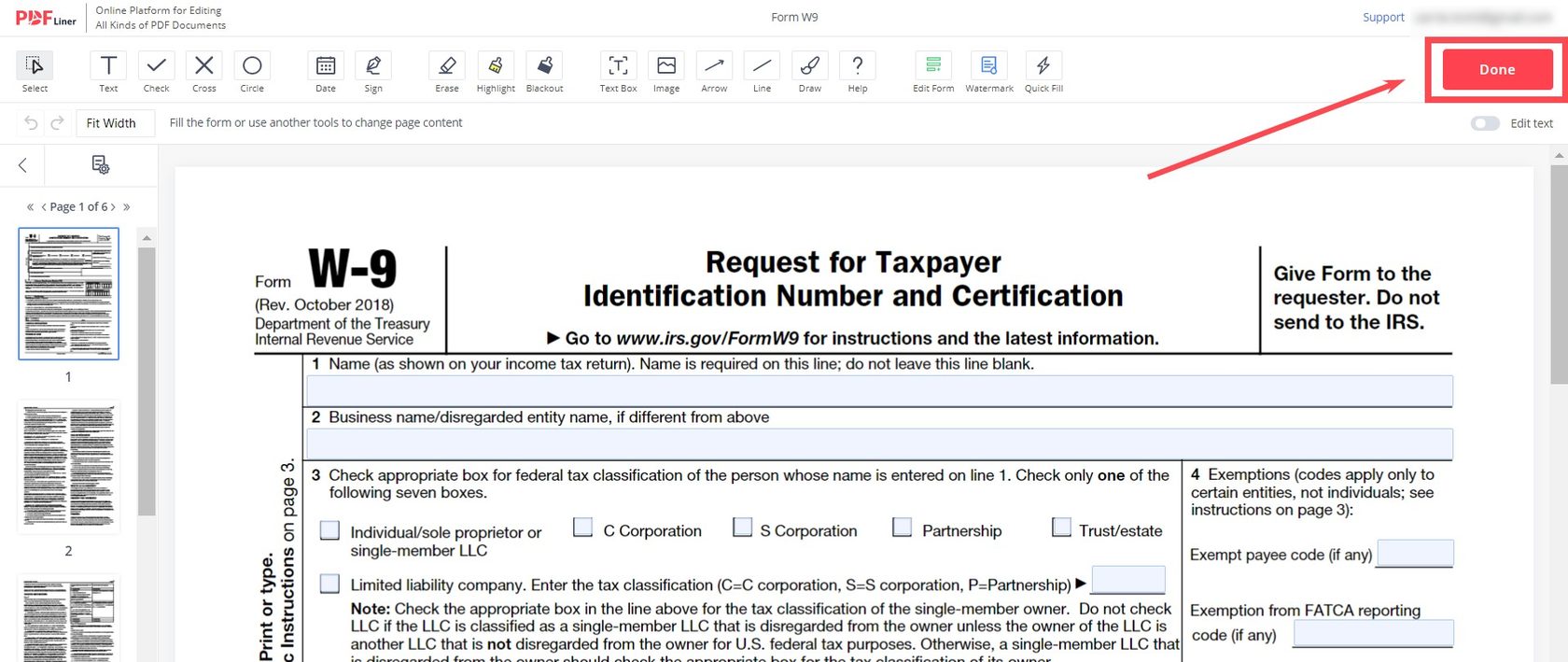Check the Partnership box
Image resolution: width=1568 pixels, height=662 pixels.
(x=902, y=528)
